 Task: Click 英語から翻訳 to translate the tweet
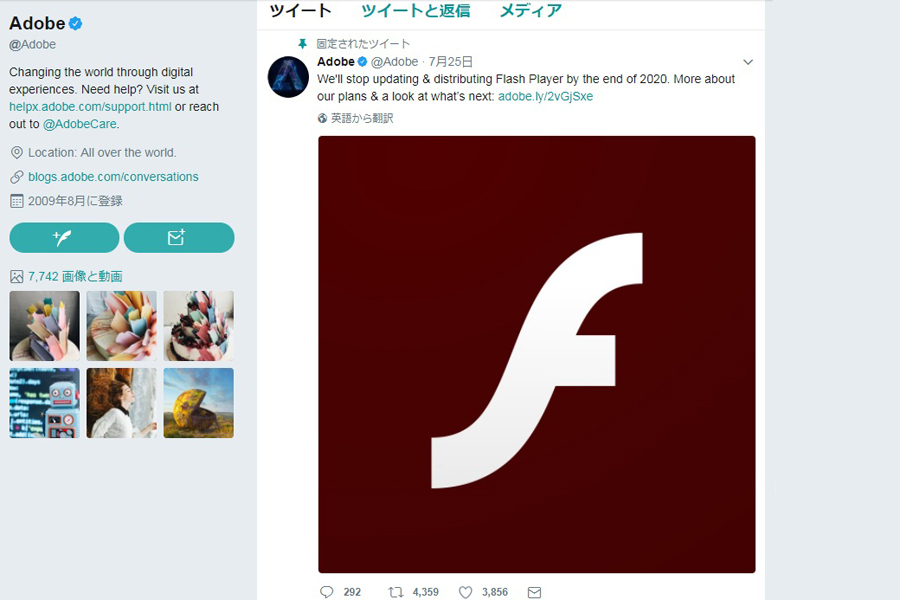(362, 118)
